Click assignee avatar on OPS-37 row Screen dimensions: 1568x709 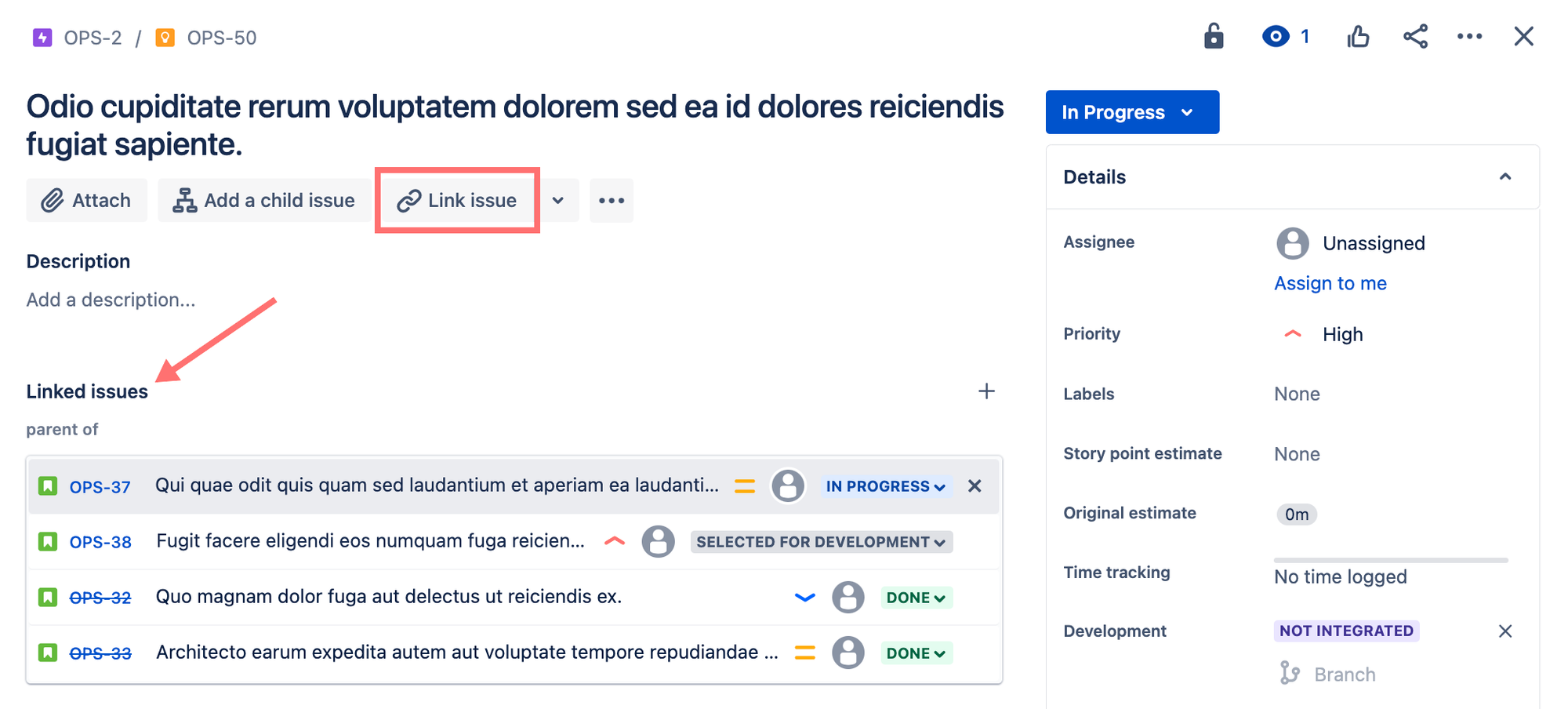pos(788,486)
